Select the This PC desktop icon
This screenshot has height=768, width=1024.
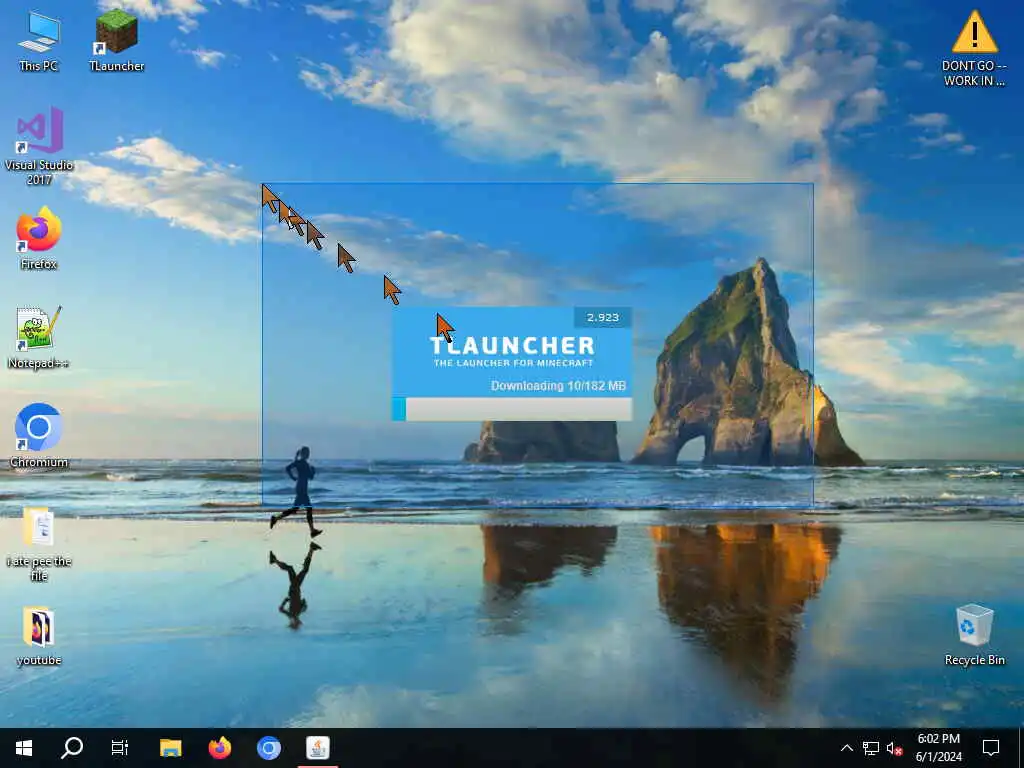click(x=39, y=42)
